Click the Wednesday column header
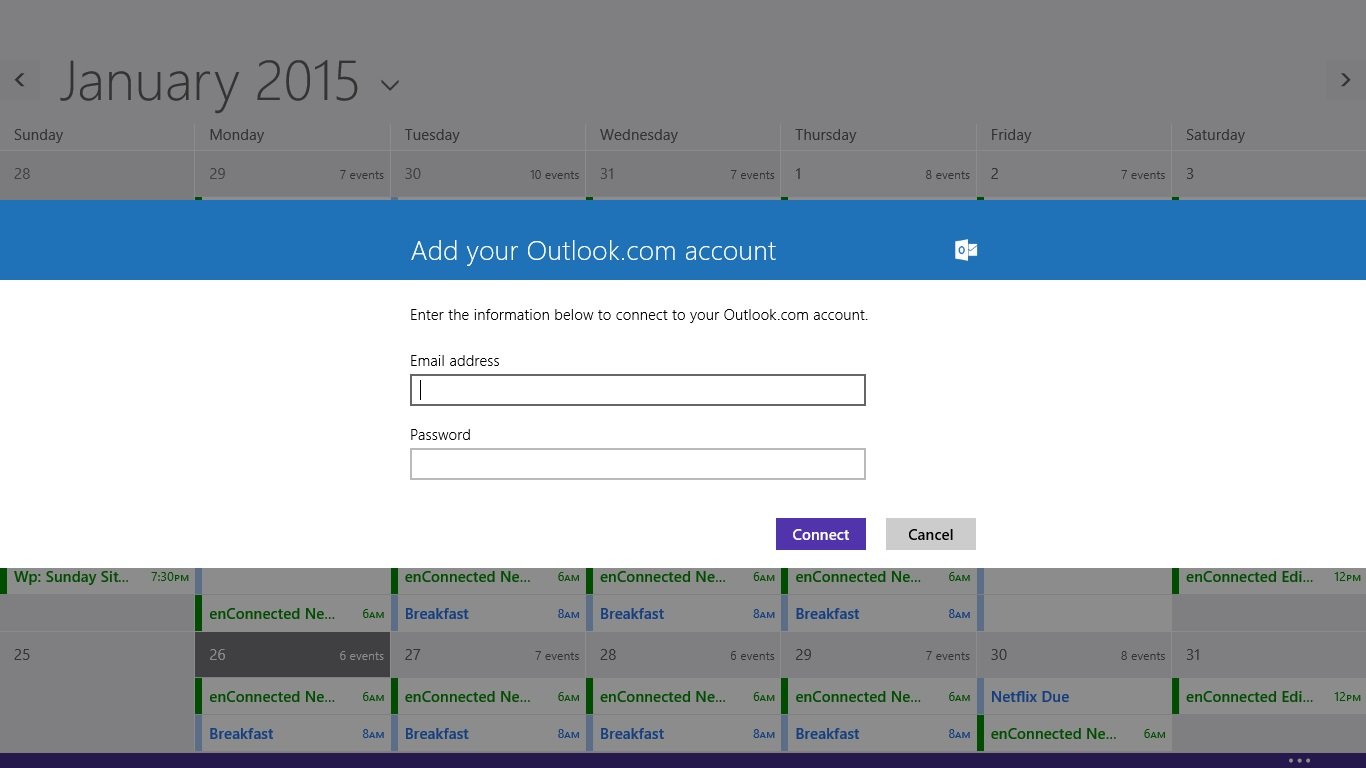 click(639, 135)
